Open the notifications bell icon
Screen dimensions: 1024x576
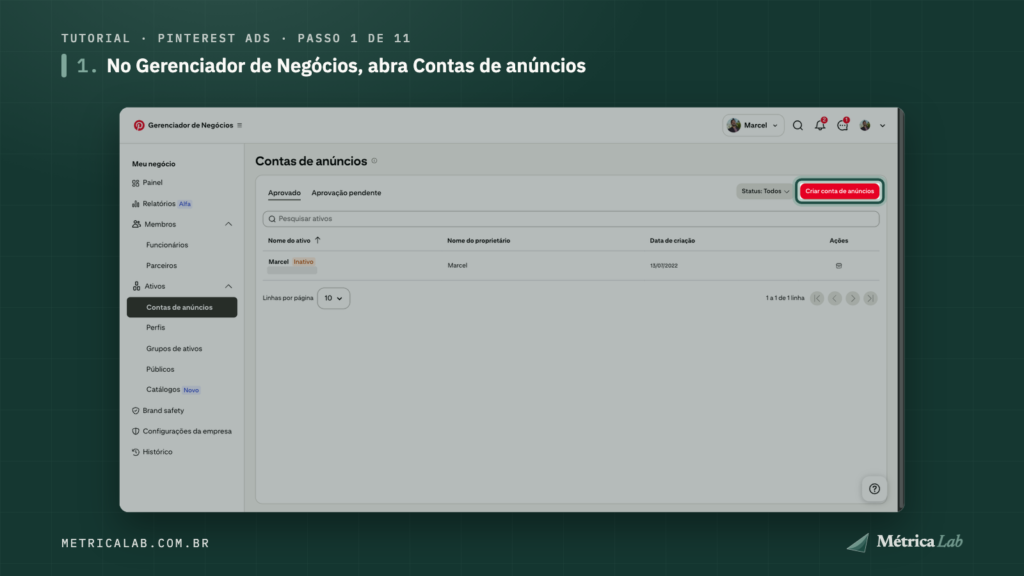point(820,125)
